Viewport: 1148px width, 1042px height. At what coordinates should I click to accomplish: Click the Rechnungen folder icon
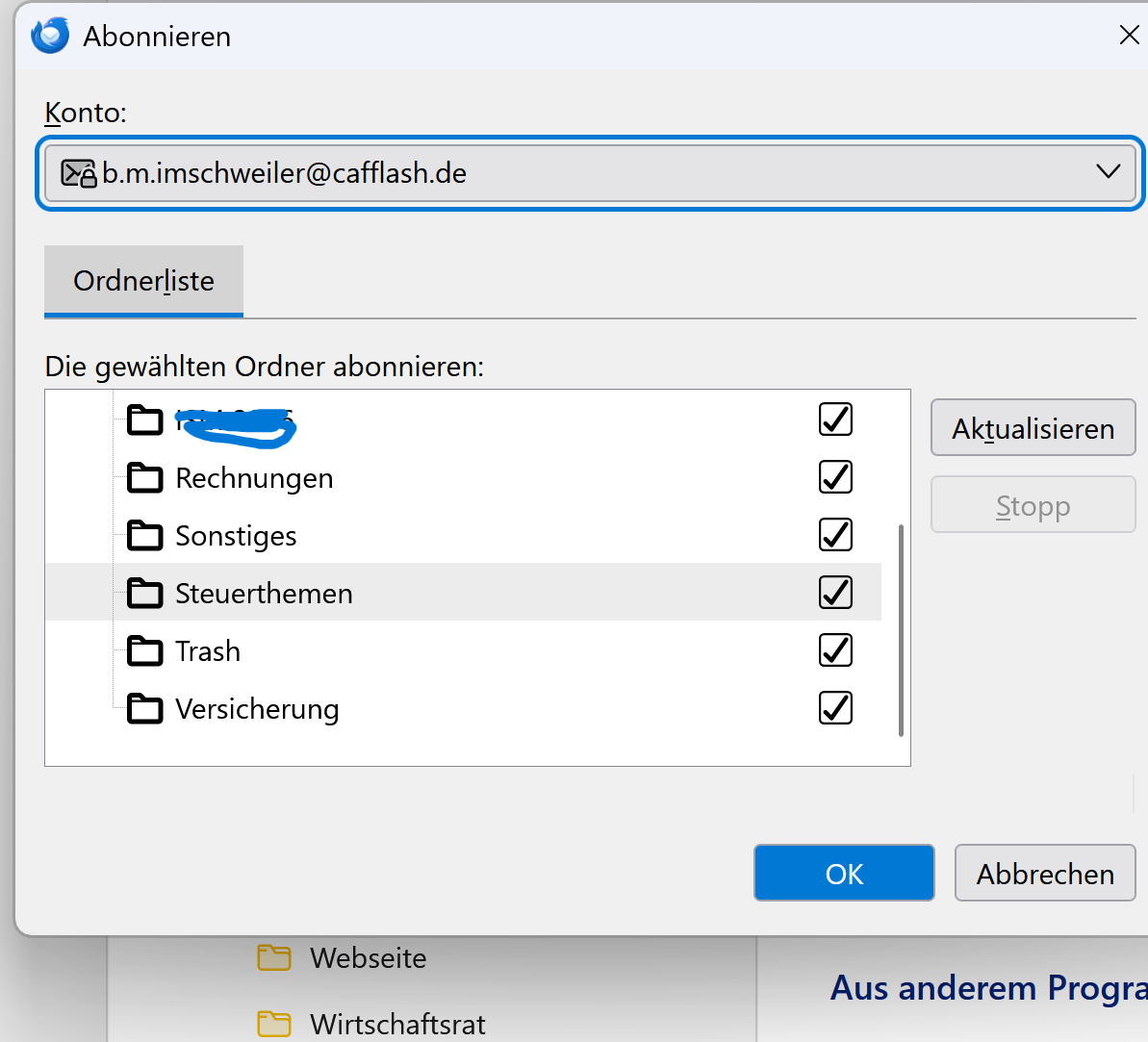click(145, 478)
